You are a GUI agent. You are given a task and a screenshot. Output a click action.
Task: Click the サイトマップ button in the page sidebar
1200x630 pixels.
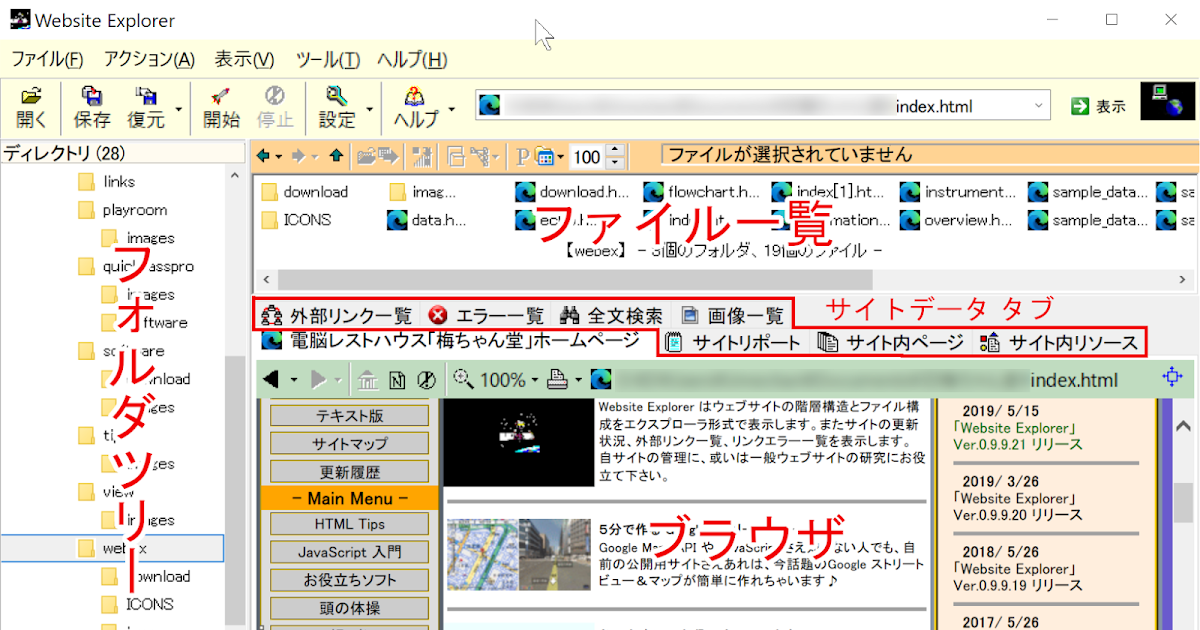click(348, 443)
